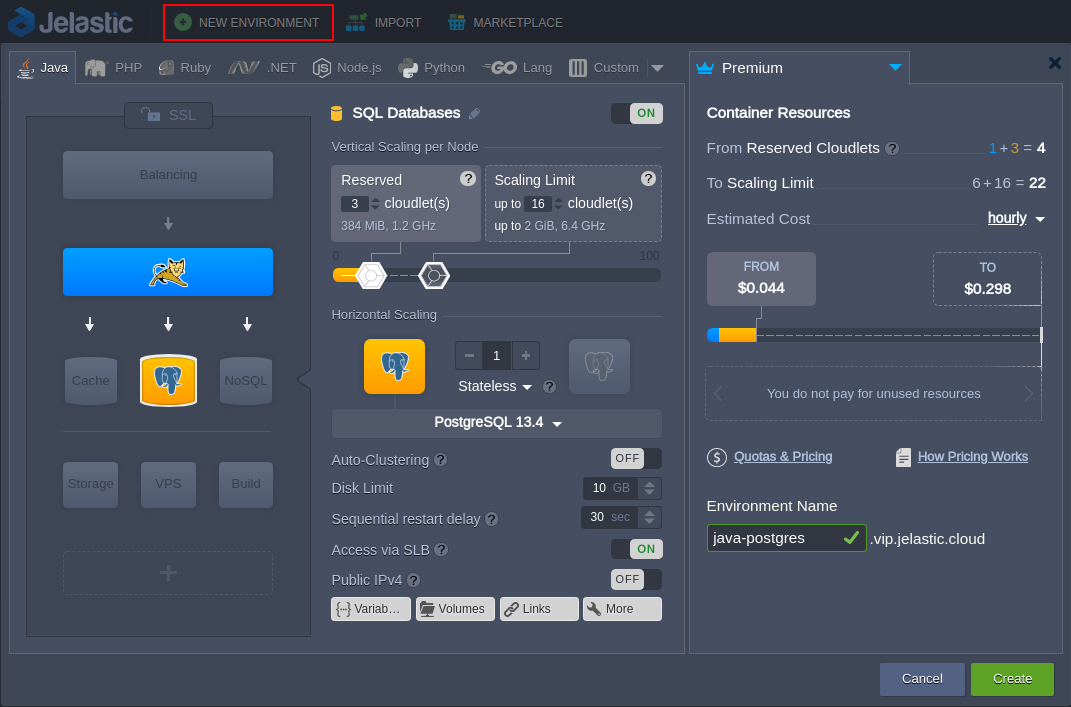Adjust the Sequential restart delay stepper

(650, 517)
